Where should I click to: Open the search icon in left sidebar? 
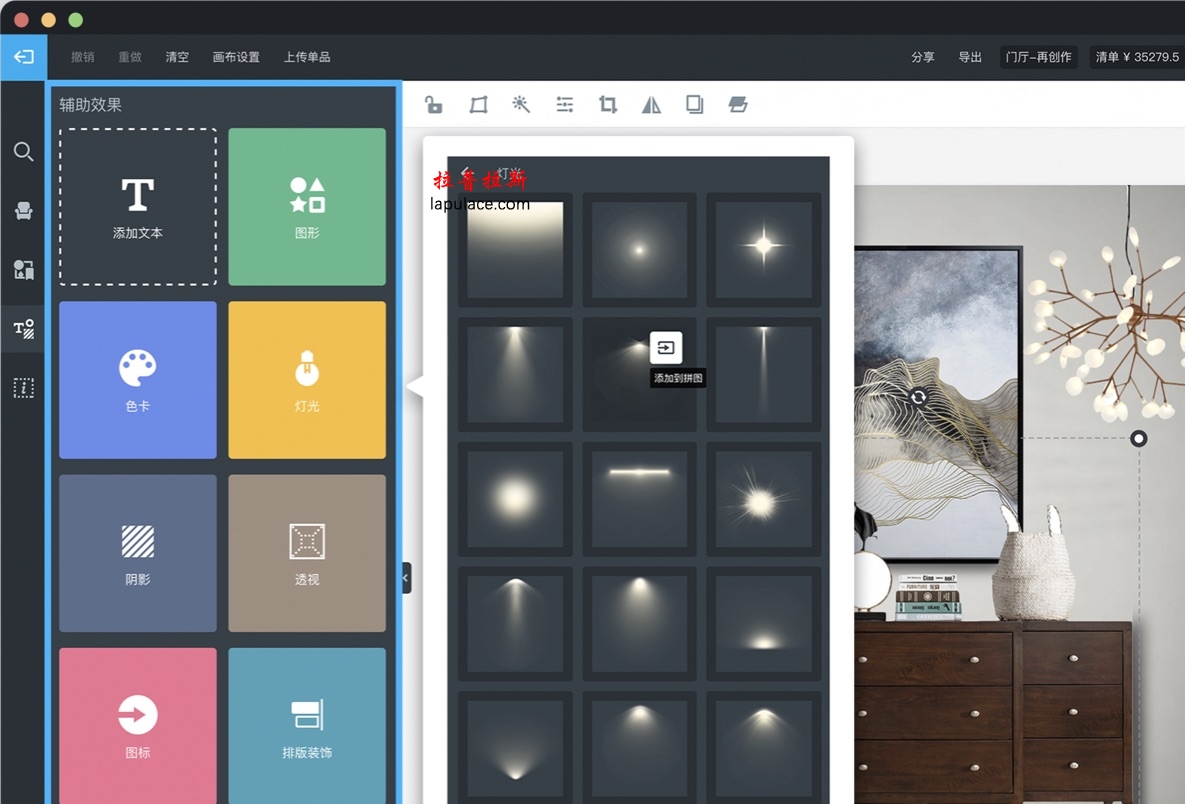[x=24, y=152]
